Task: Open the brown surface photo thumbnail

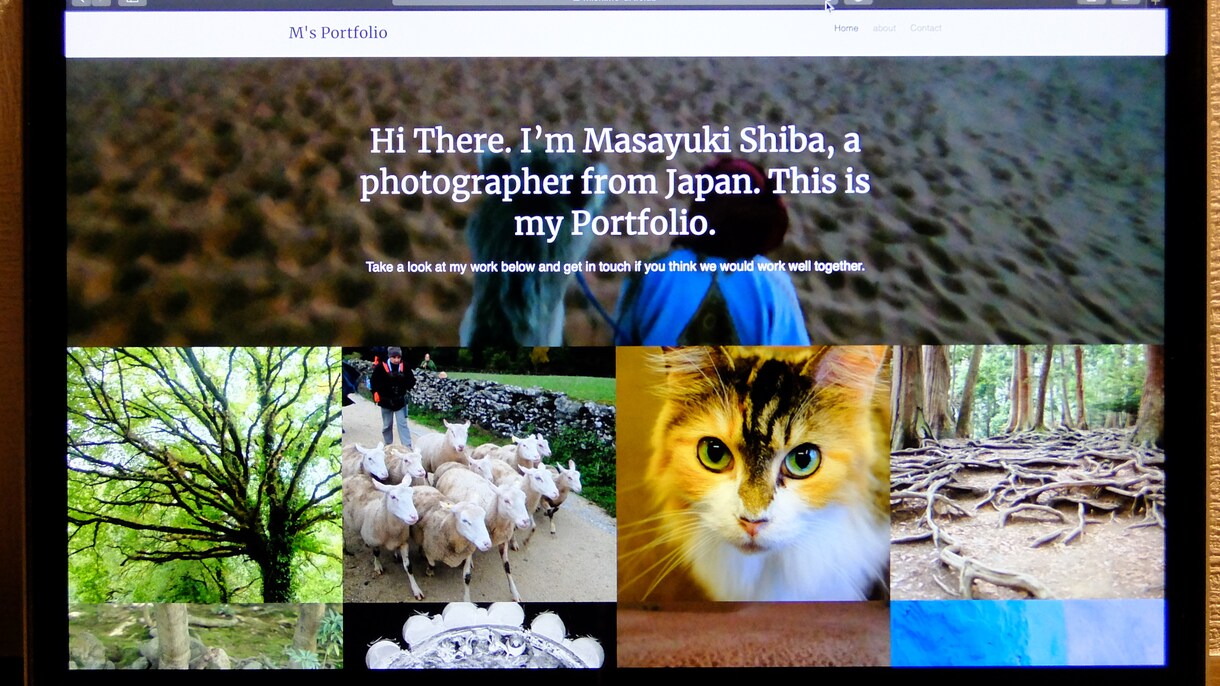Action: [x=753, y=634]
